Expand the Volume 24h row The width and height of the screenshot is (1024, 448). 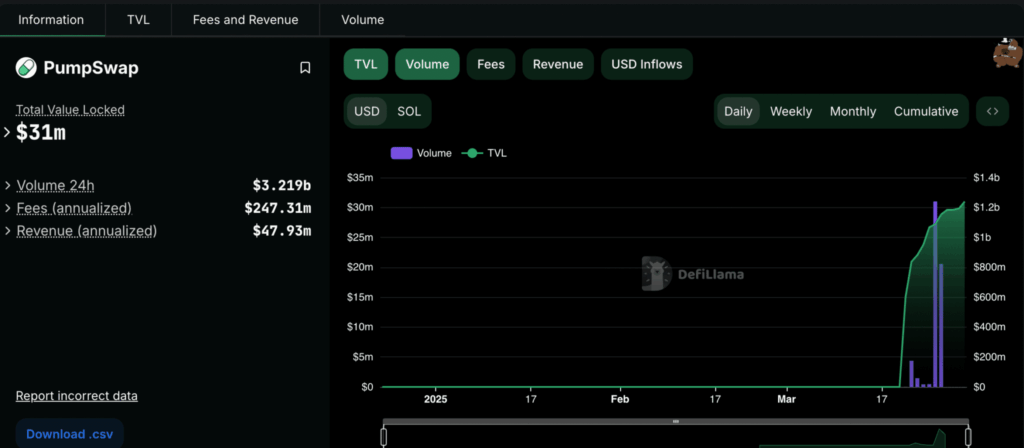click(x=8, y=185)
